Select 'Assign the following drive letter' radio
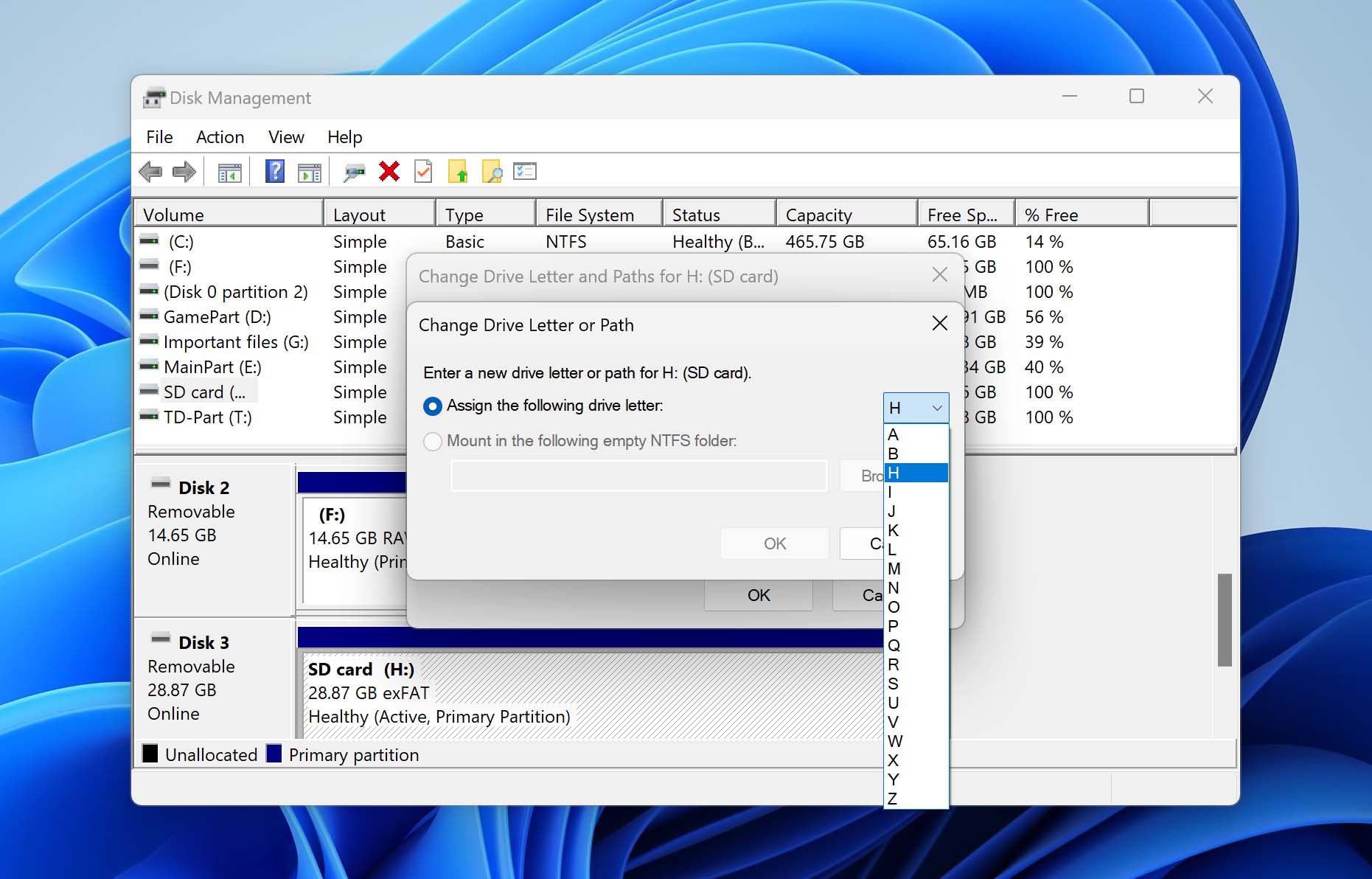 click(433, 406)
